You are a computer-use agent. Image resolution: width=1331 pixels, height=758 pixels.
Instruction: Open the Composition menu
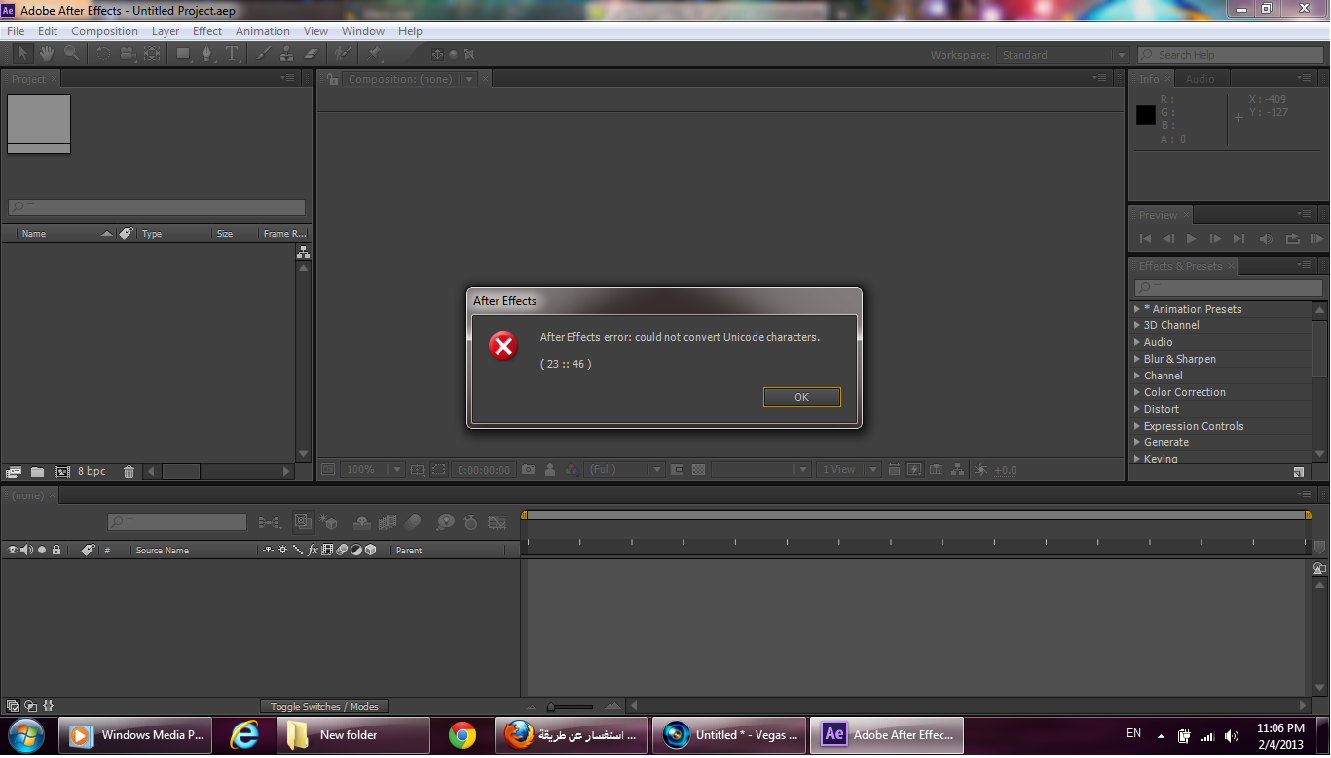click(x=104, y=31)
